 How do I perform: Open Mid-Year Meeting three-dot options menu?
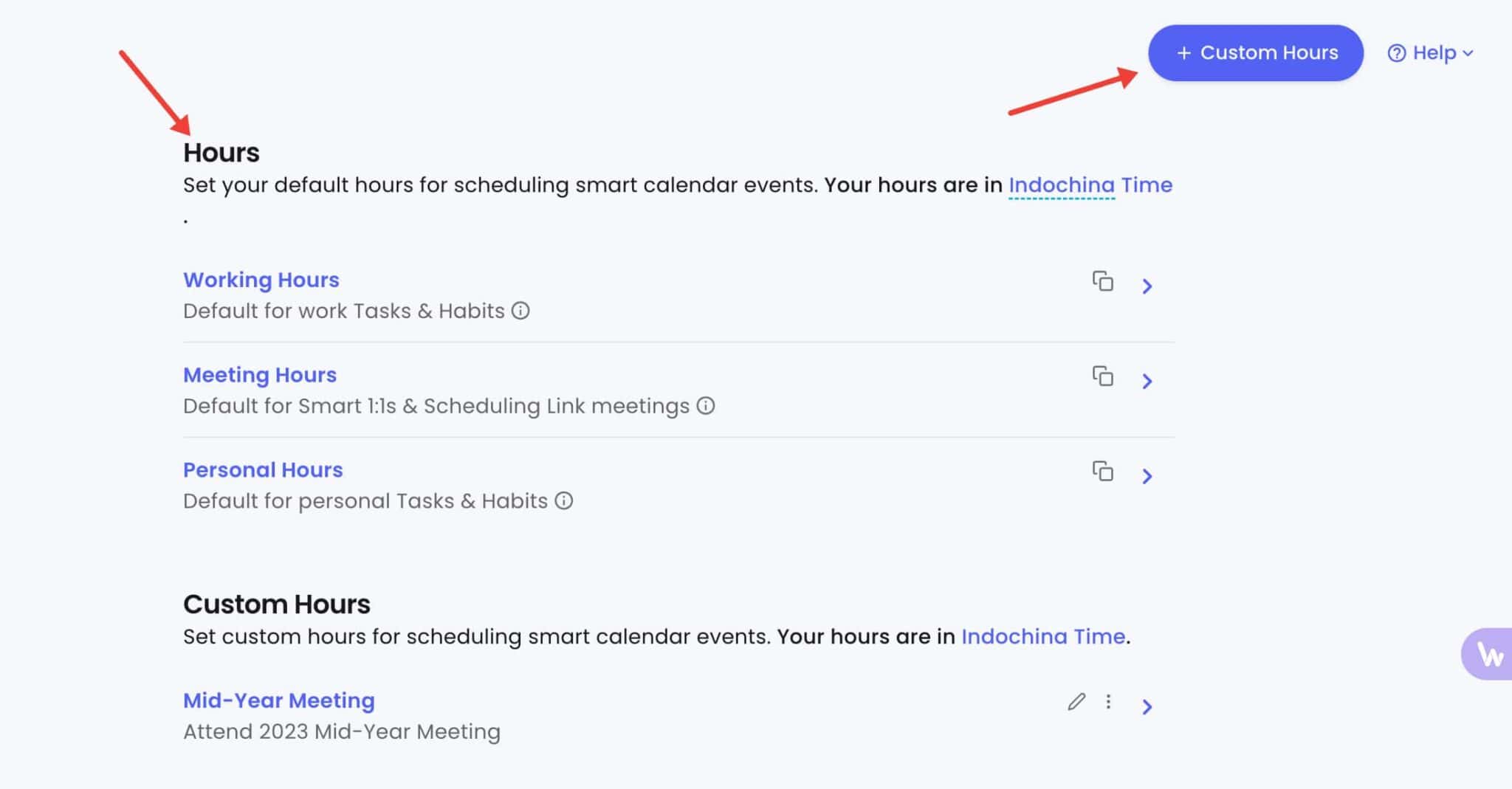[1108, 702]
